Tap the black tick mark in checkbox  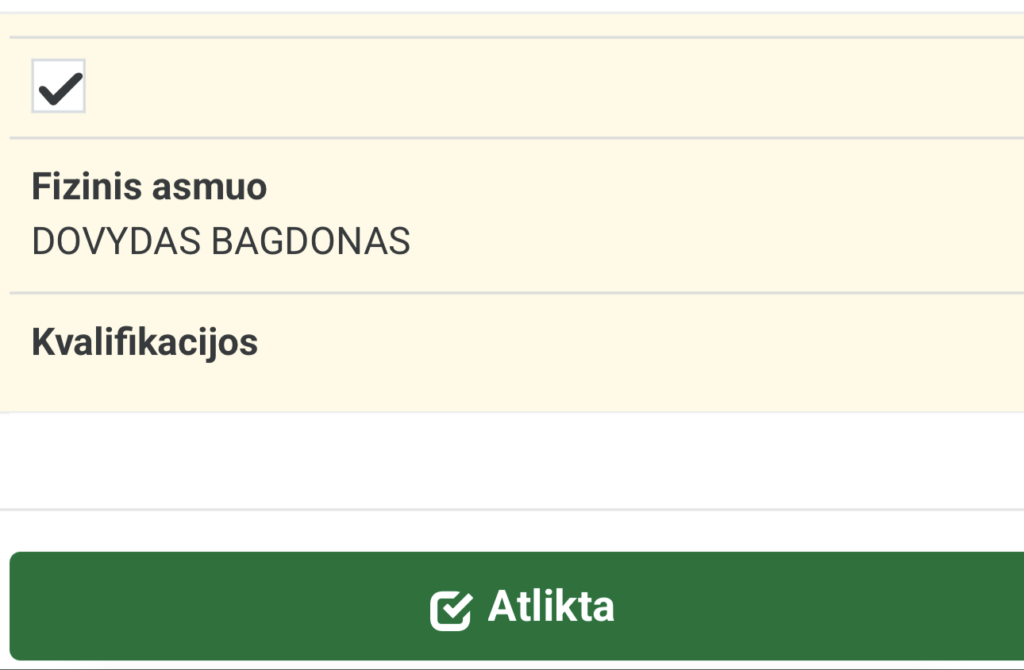point(59,88)
